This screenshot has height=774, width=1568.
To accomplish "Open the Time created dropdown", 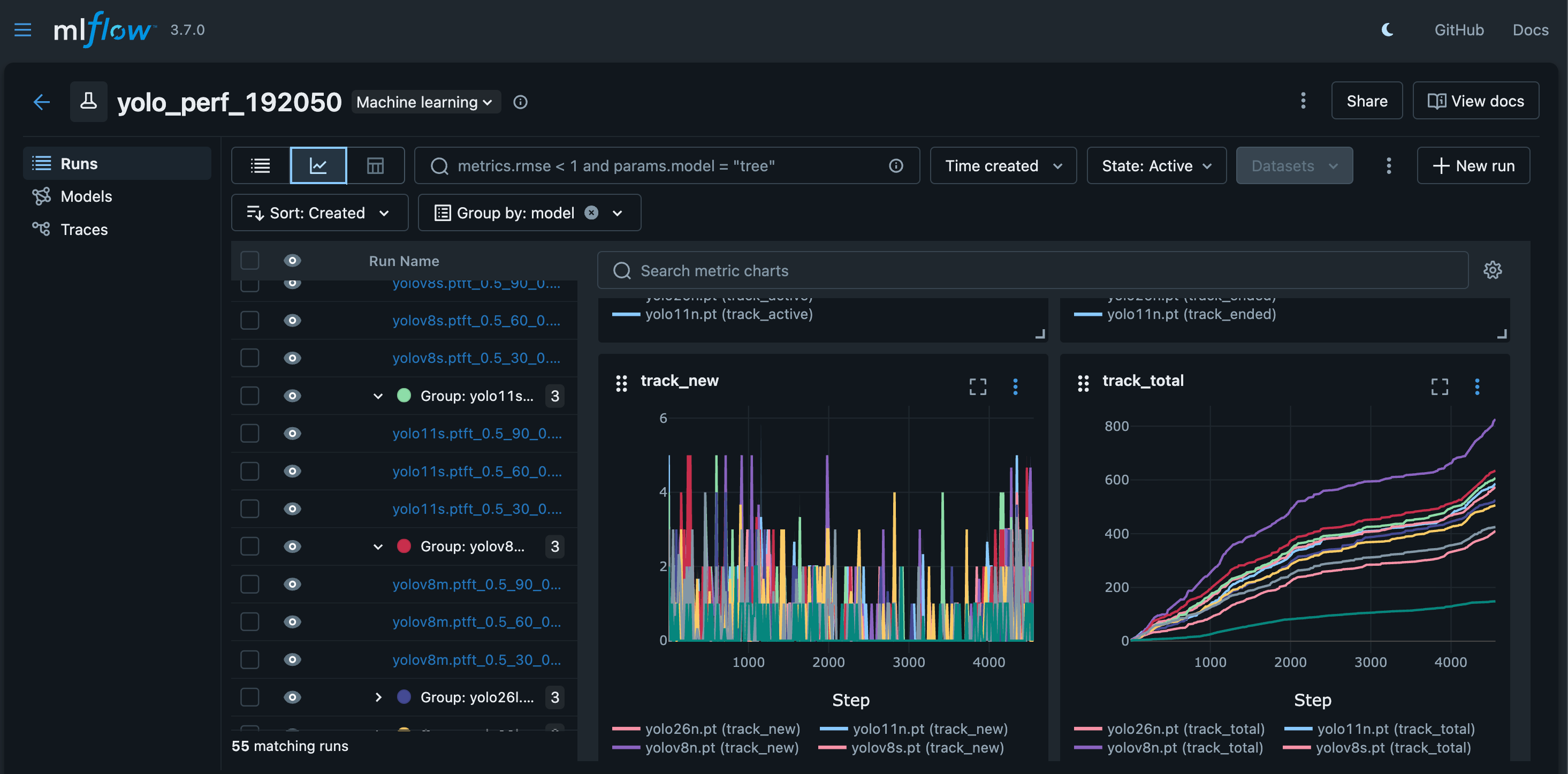I will click(1002, 165).
